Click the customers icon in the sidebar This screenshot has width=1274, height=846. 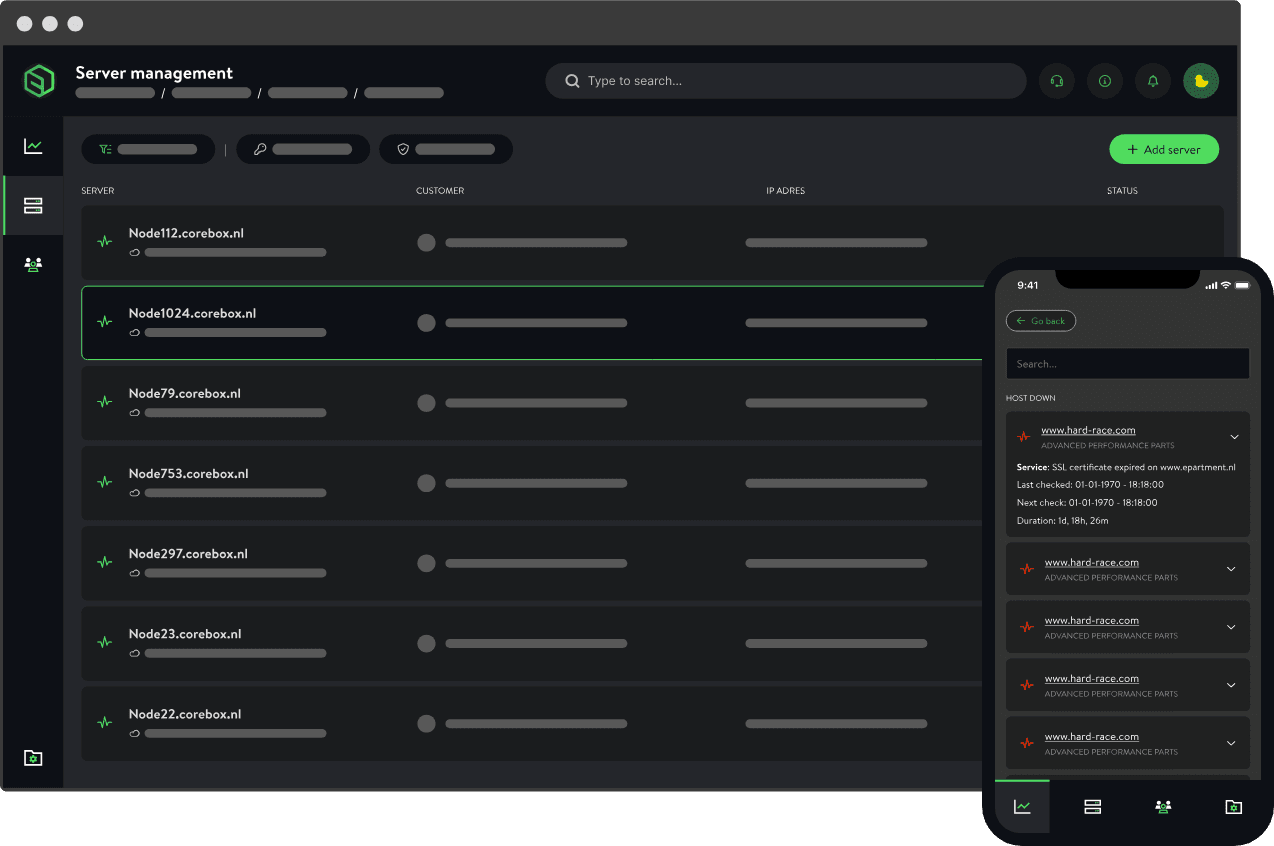33,264
